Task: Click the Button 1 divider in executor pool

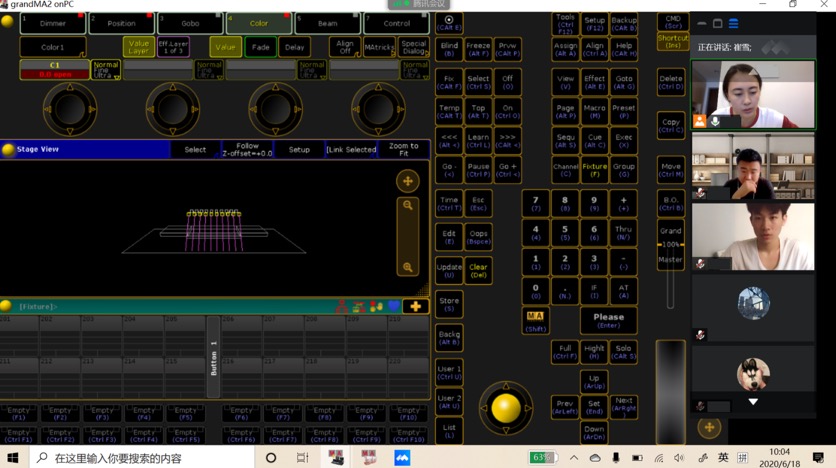Action: pos(213,357)
